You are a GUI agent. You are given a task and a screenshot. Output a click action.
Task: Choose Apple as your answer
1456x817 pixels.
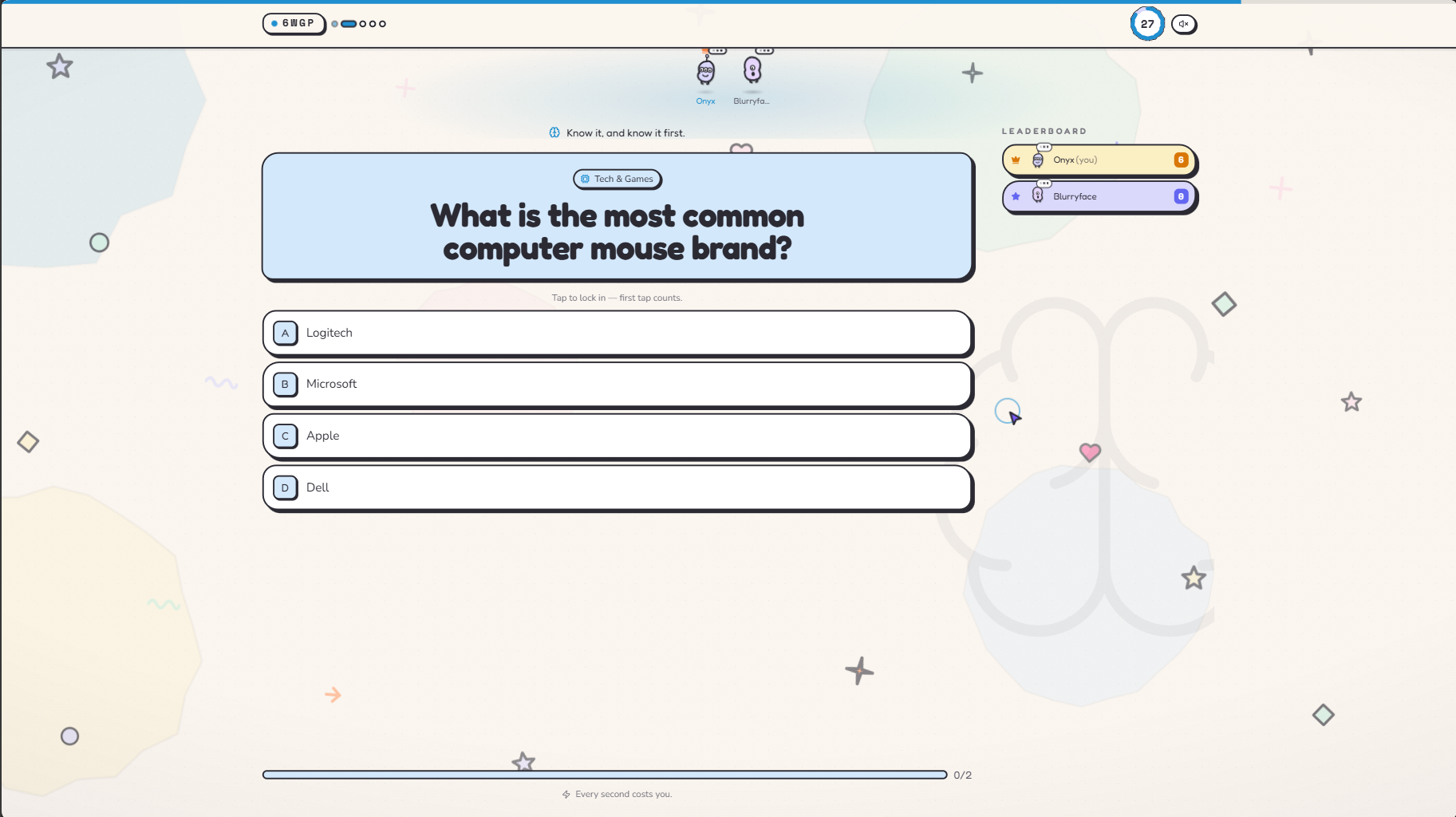point(618,436)
